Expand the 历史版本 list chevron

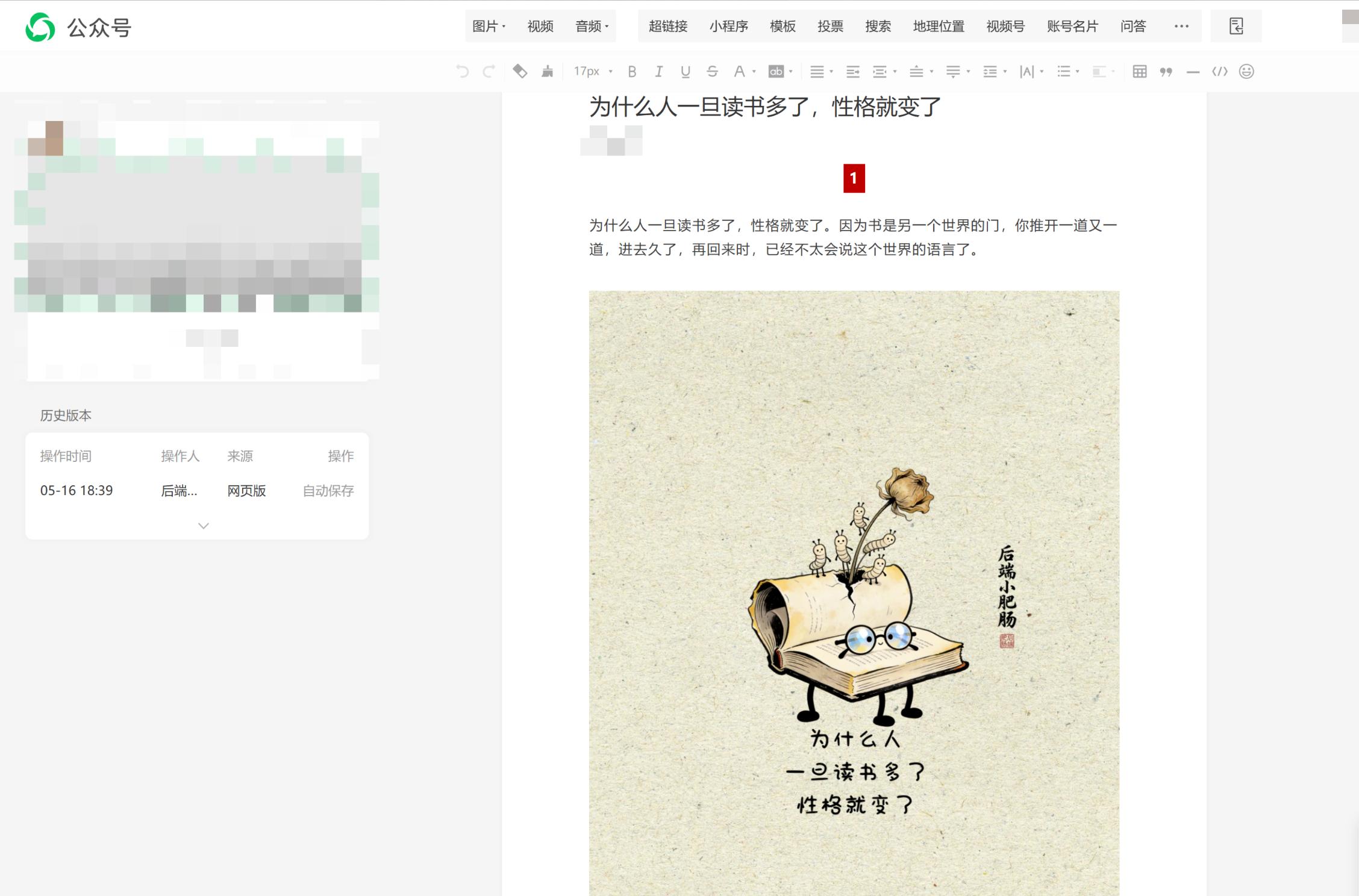[204, 526]
